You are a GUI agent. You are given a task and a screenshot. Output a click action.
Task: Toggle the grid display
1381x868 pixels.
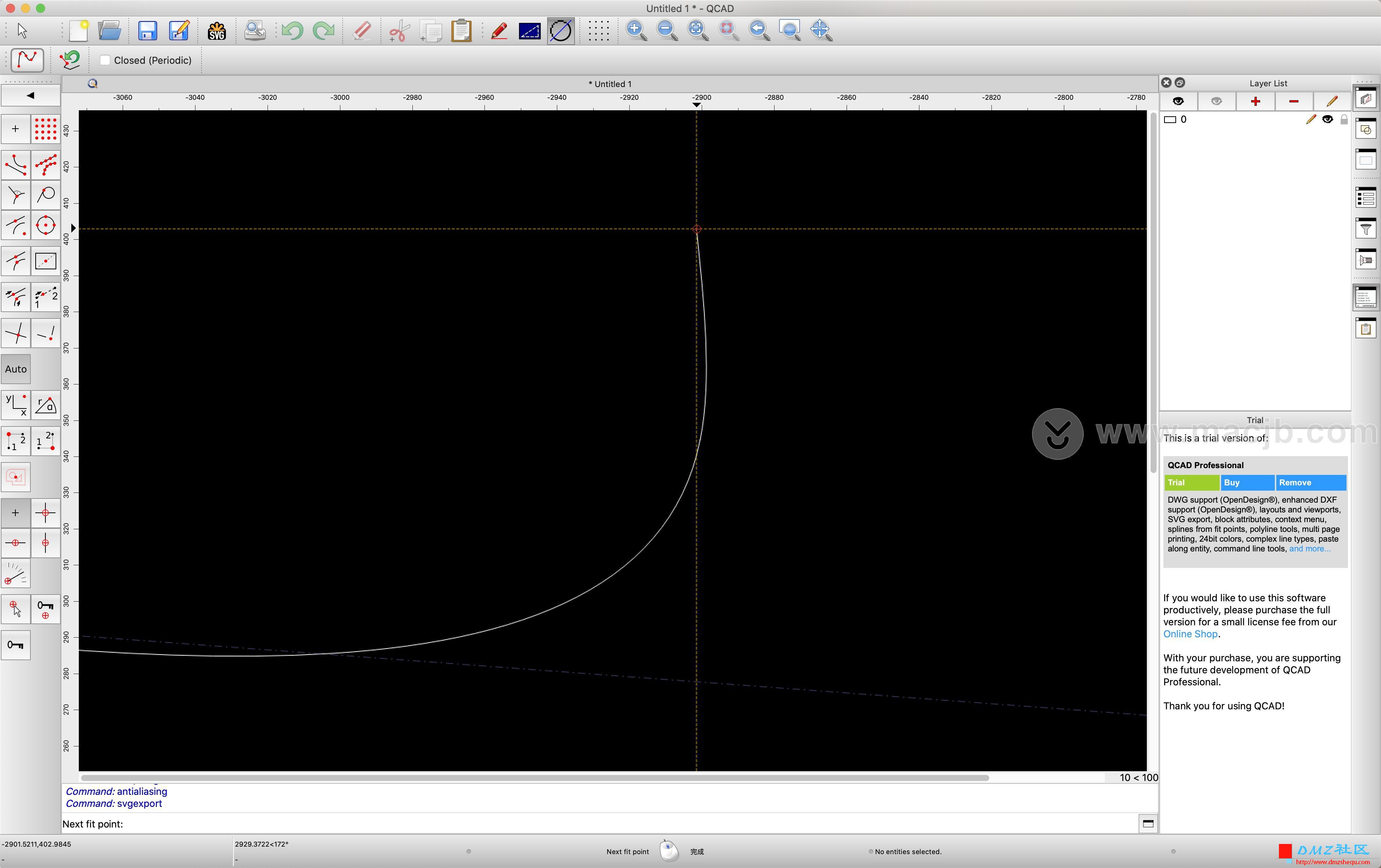tap(599, 30)
